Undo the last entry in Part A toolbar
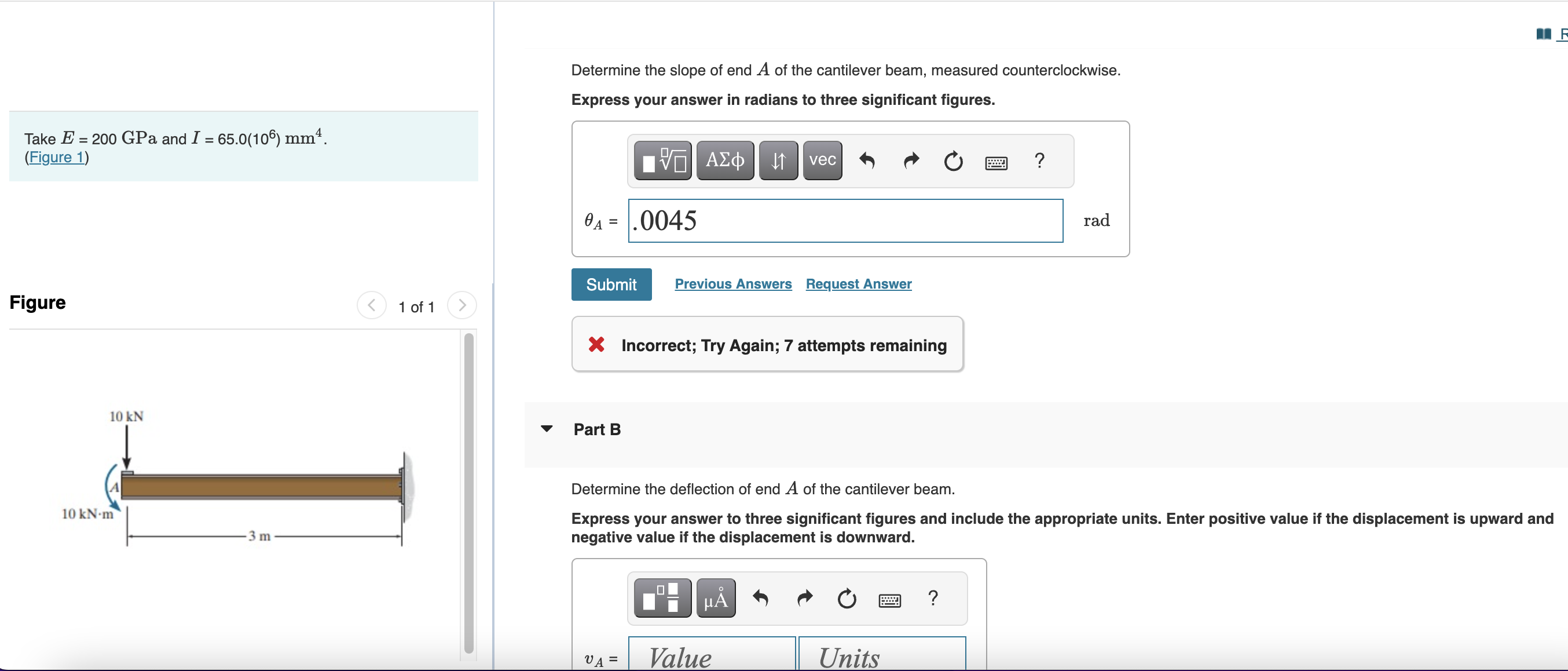Screen dimensions: 1568x671 (867, 161)
